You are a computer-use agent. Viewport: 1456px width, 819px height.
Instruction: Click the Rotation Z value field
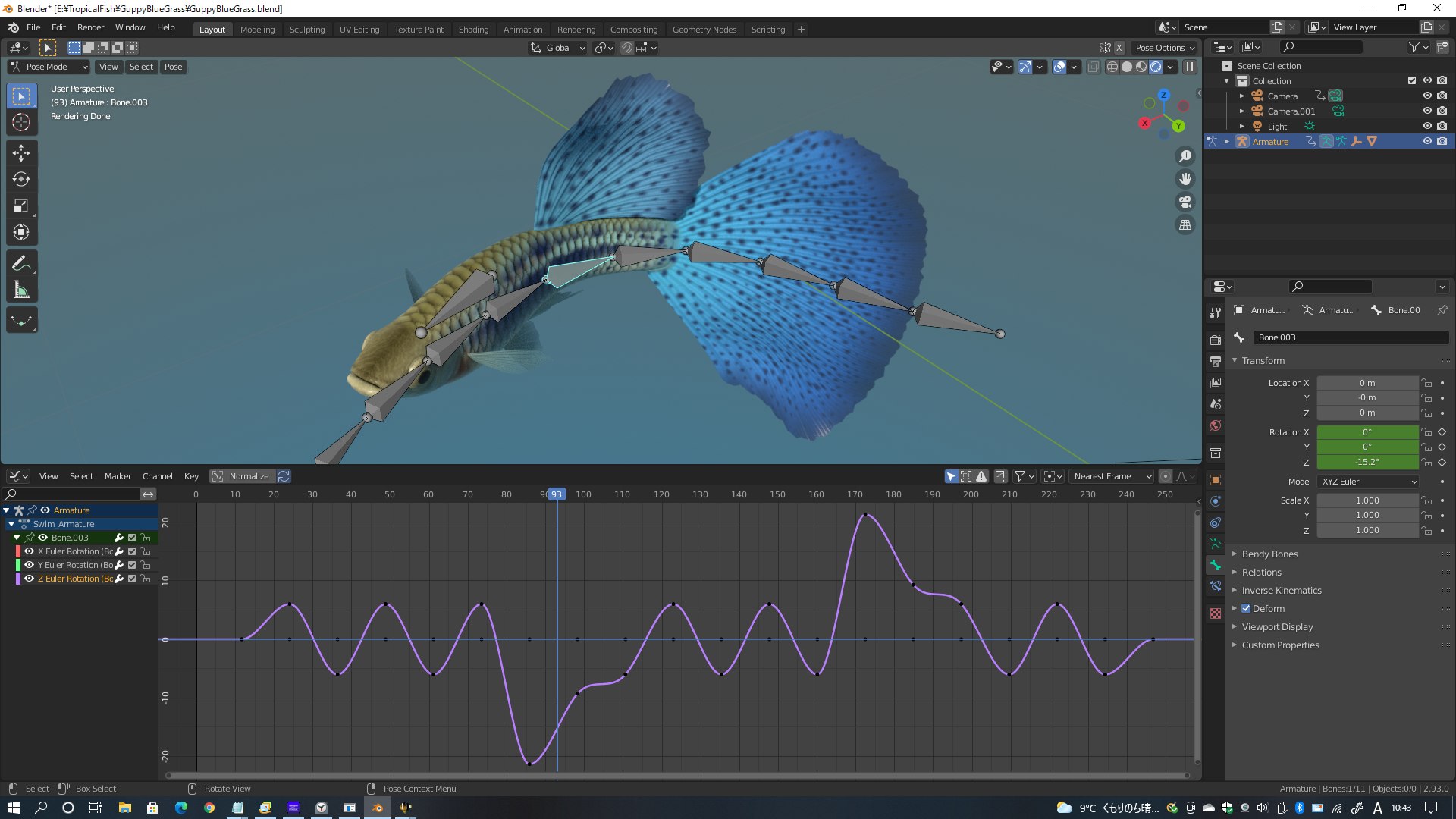[x=1367, y=462]
